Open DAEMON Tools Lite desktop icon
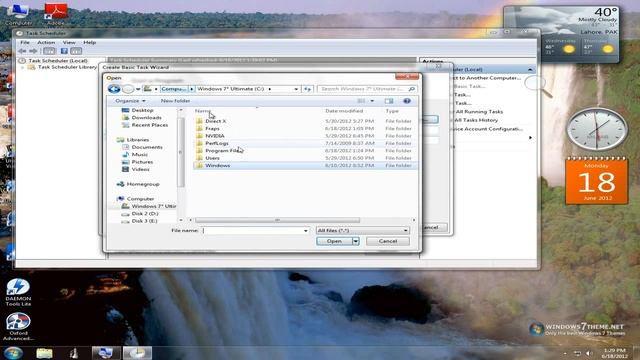 [18, 292]
